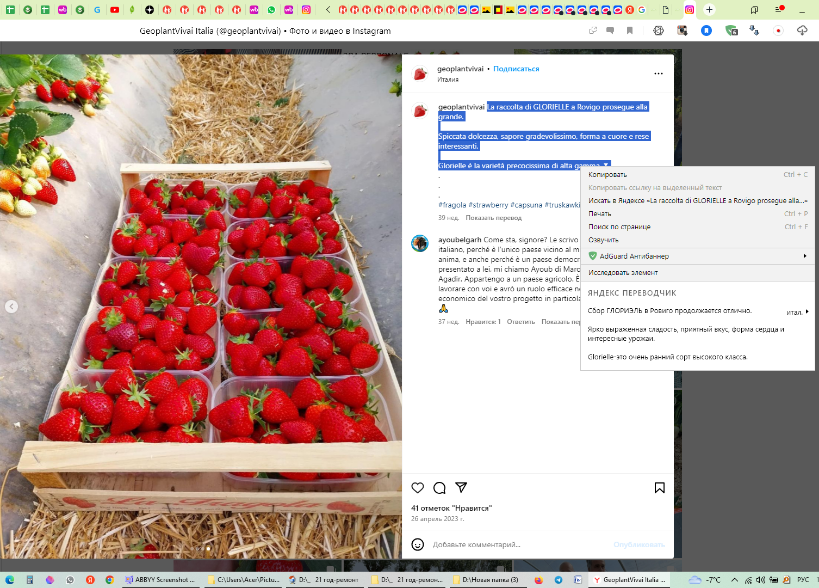The image size is (819, 588).
Task: Click the Показать перевод link under the caption
Action: pos(493,217)
